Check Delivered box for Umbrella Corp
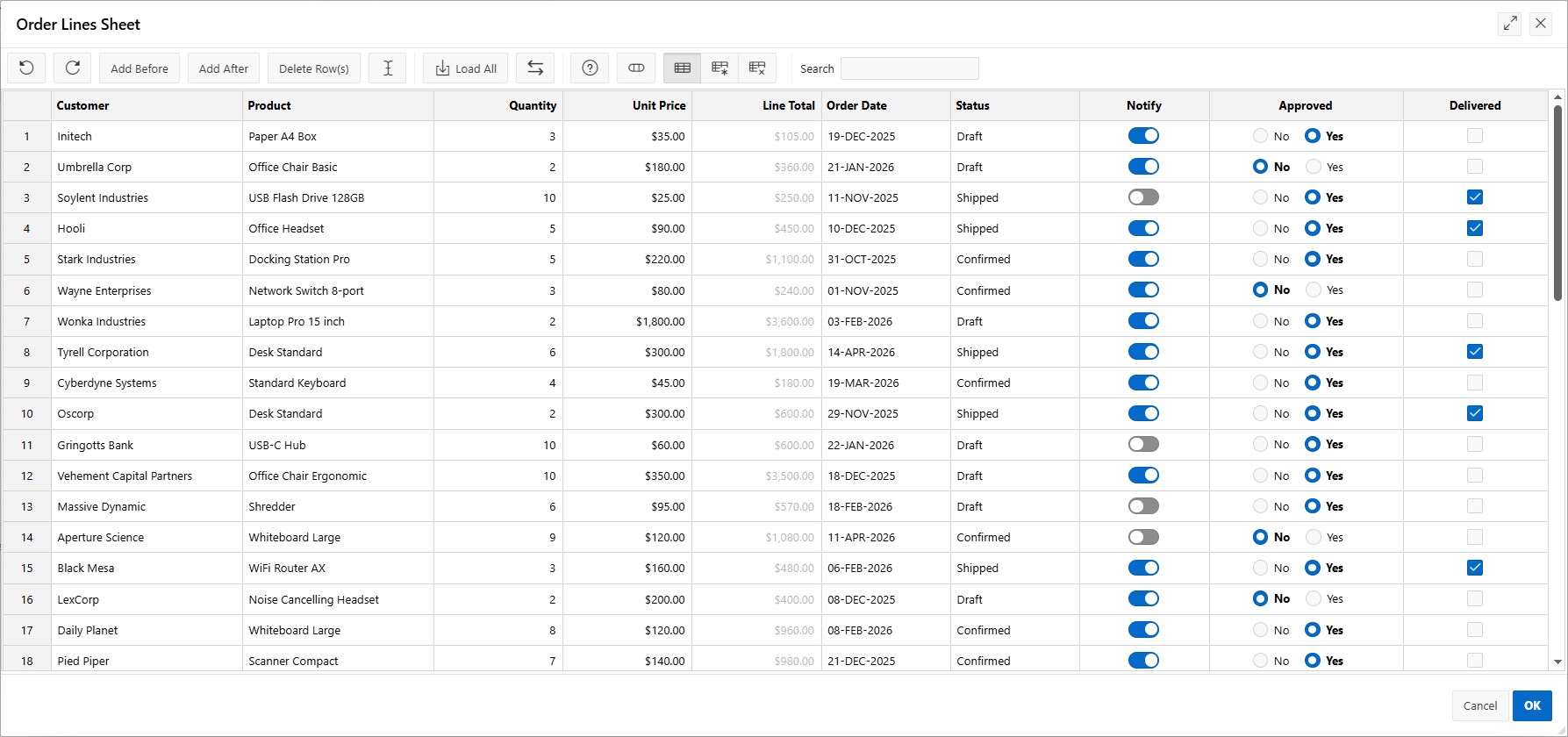The width and height of the screenshot is (1568, 737). click(1474, 167)
